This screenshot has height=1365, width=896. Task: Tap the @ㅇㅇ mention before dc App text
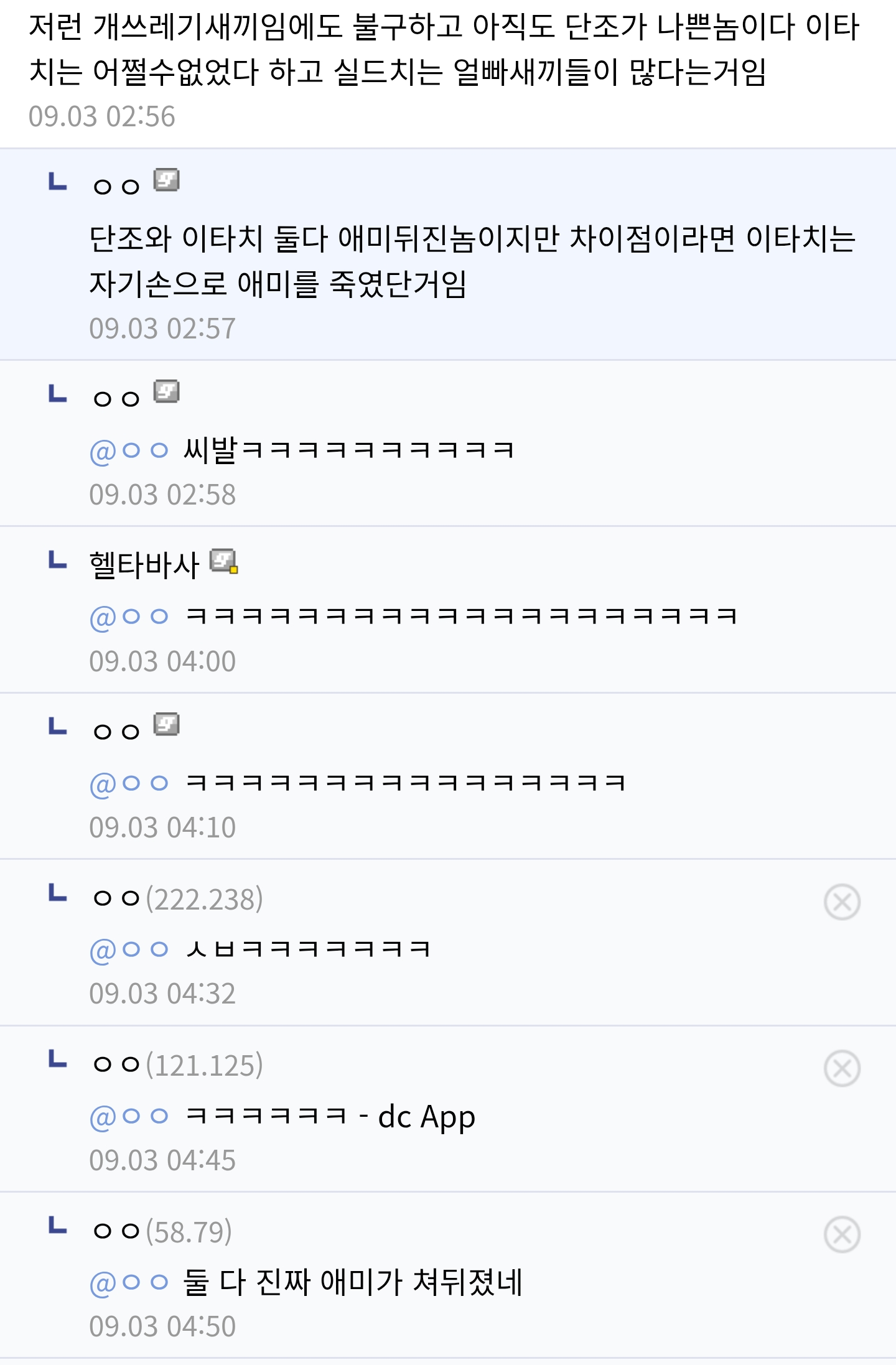pyautogui.click(x=129, y=1116)
